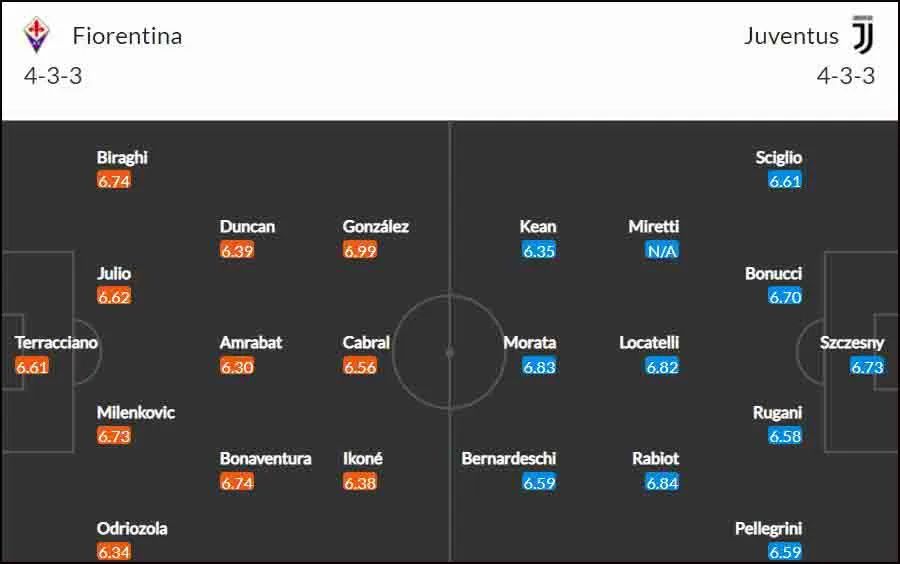Select Odriozola at right back

pyautogui.click(x=132, y=528)
